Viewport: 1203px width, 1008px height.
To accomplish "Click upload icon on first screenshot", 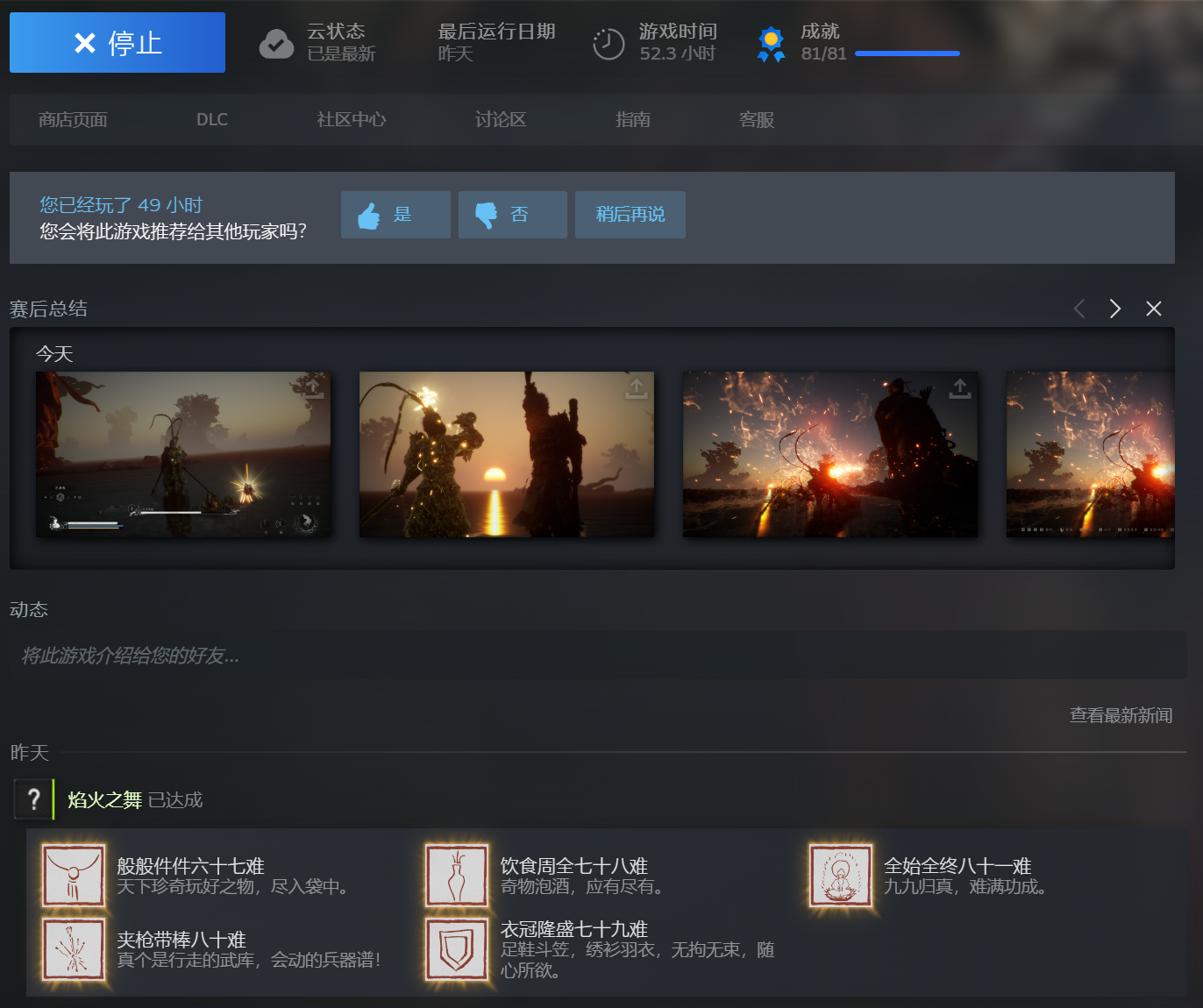I will point(312,388).
